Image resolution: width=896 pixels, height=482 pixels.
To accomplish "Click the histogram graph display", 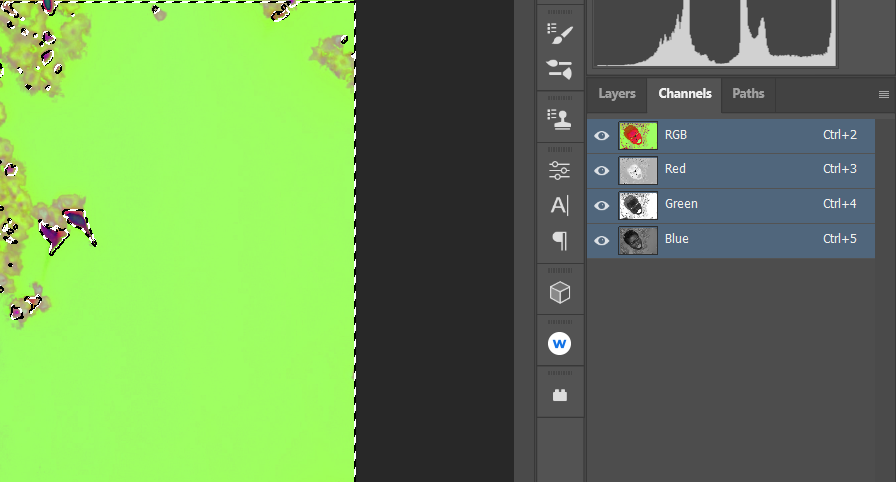I will pos(715,33).
